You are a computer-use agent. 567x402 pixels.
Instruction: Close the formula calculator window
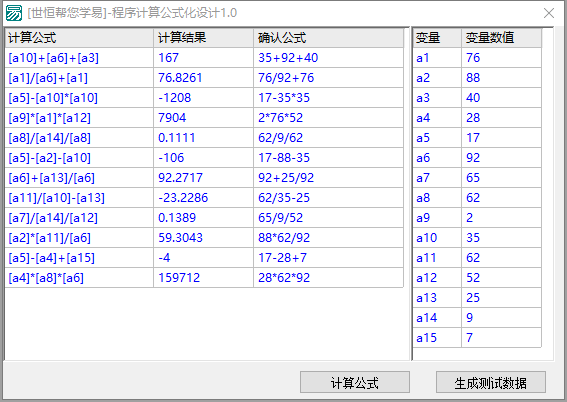point(549,13)
